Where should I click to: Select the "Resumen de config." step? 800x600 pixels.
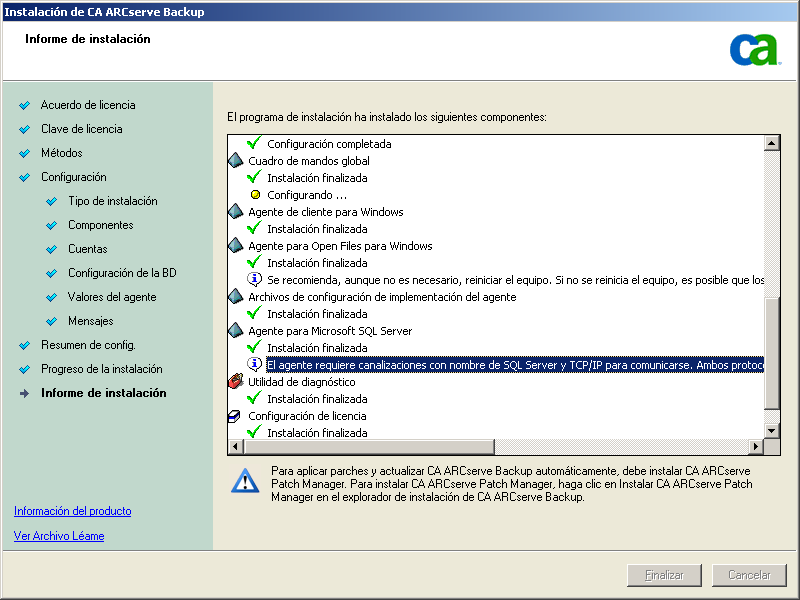pos(90,345)
